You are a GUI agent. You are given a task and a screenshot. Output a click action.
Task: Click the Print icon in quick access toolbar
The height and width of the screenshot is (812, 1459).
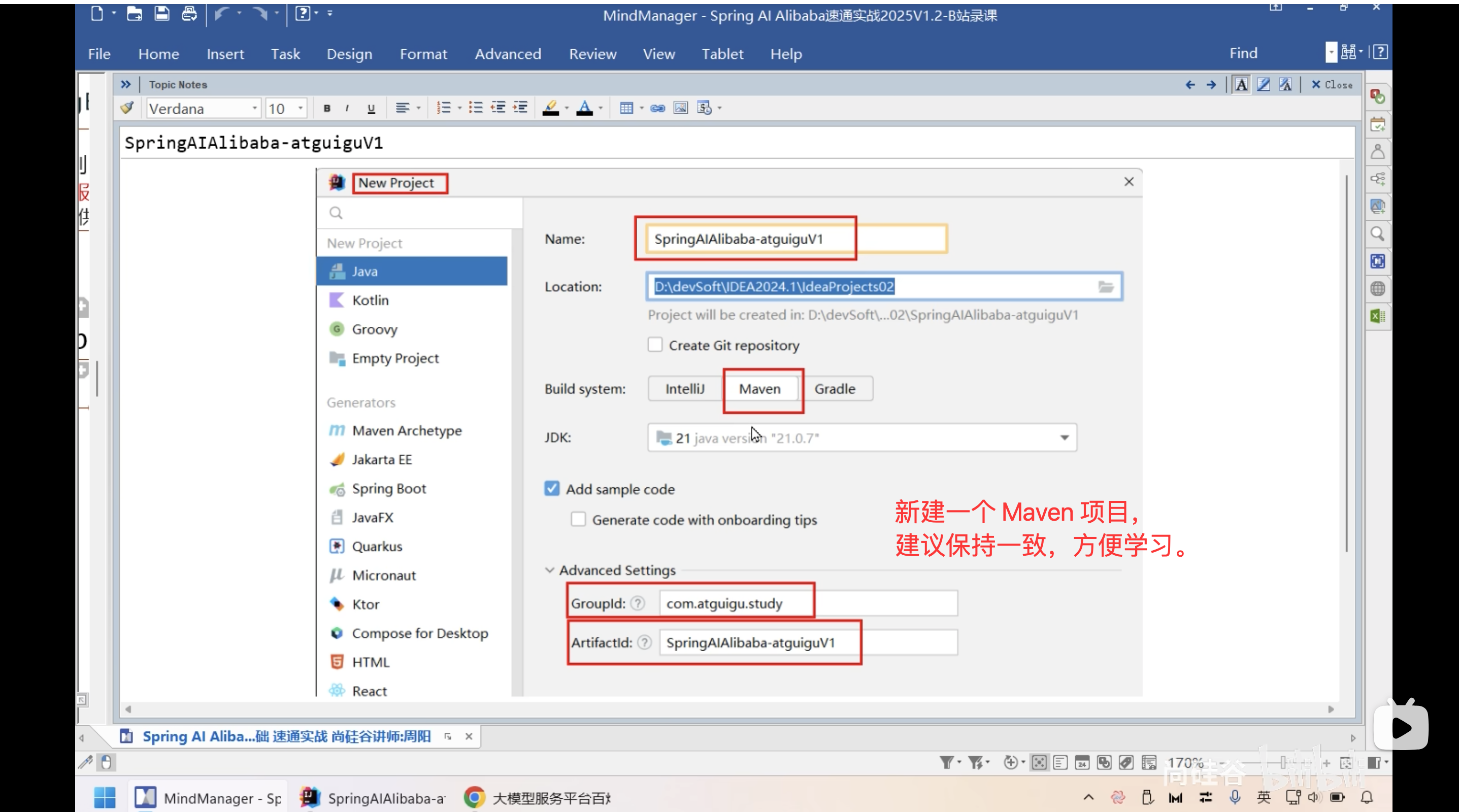click(x=189, y=14)
